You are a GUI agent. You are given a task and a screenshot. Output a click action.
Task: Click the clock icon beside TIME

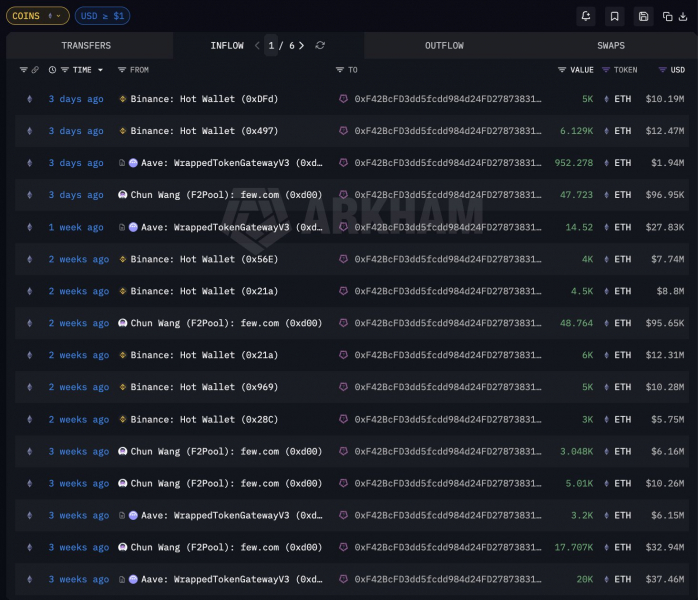coord(52,70)
